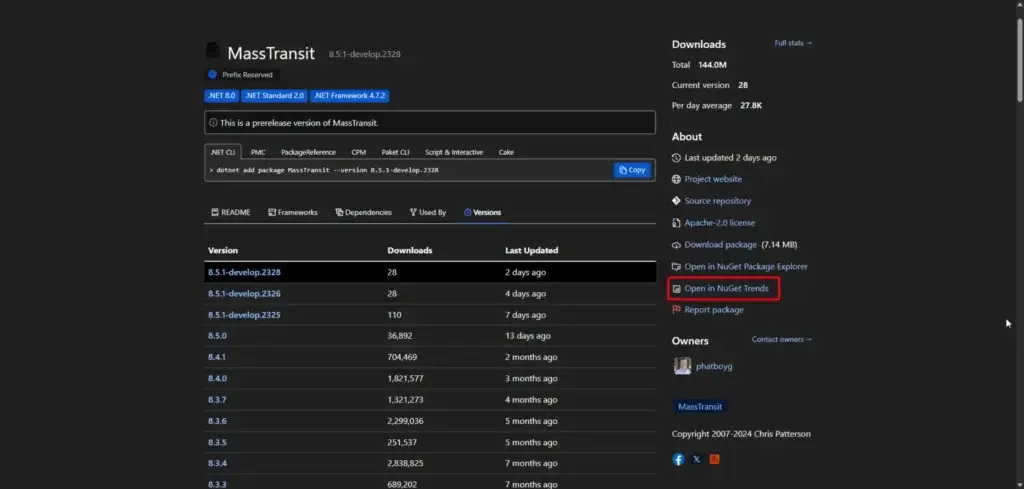
Task: Select the CPM tab
Action: click(359, 152)
